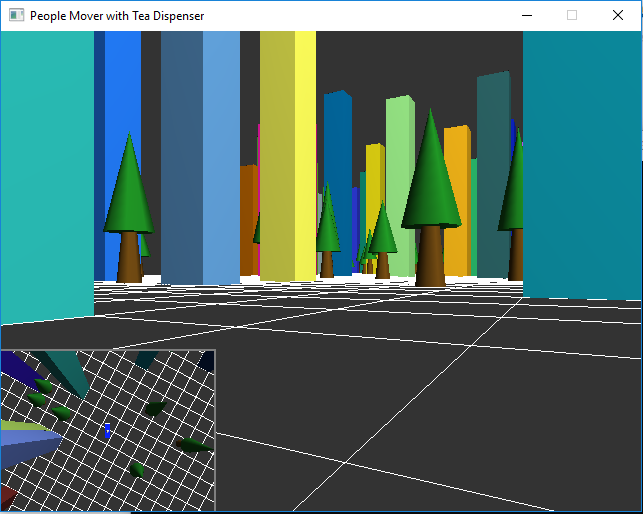Click the overhead minimap view
643x514 pixels.
pyautogui.click(x=108, y=430)
